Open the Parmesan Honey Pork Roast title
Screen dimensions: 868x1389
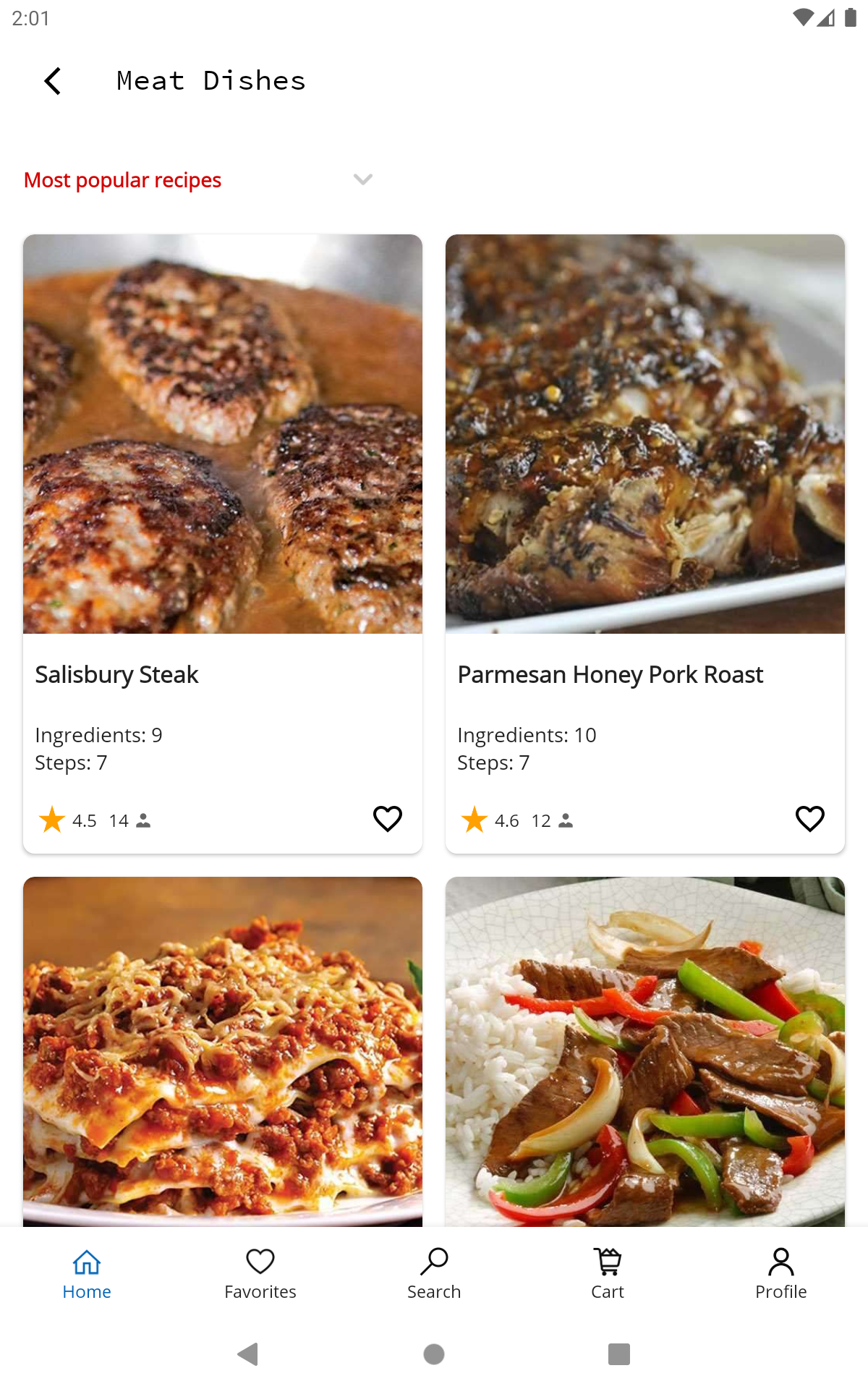(610, 674)
